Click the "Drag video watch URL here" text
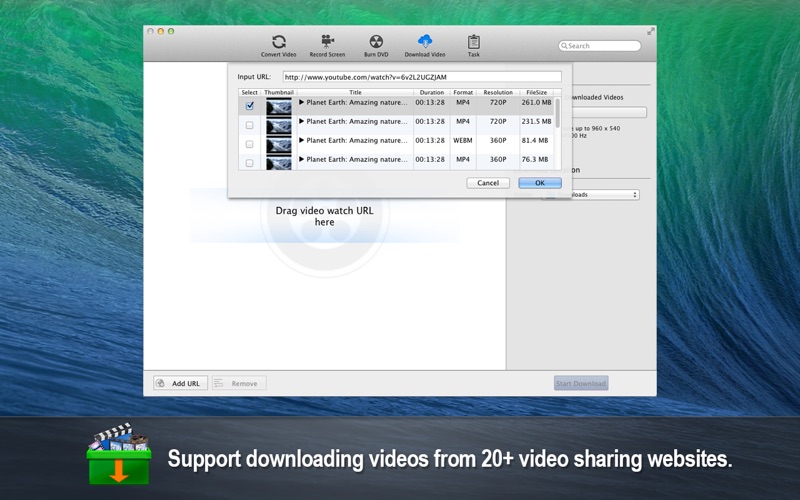 pyautogui.click(x=324, y=216)
